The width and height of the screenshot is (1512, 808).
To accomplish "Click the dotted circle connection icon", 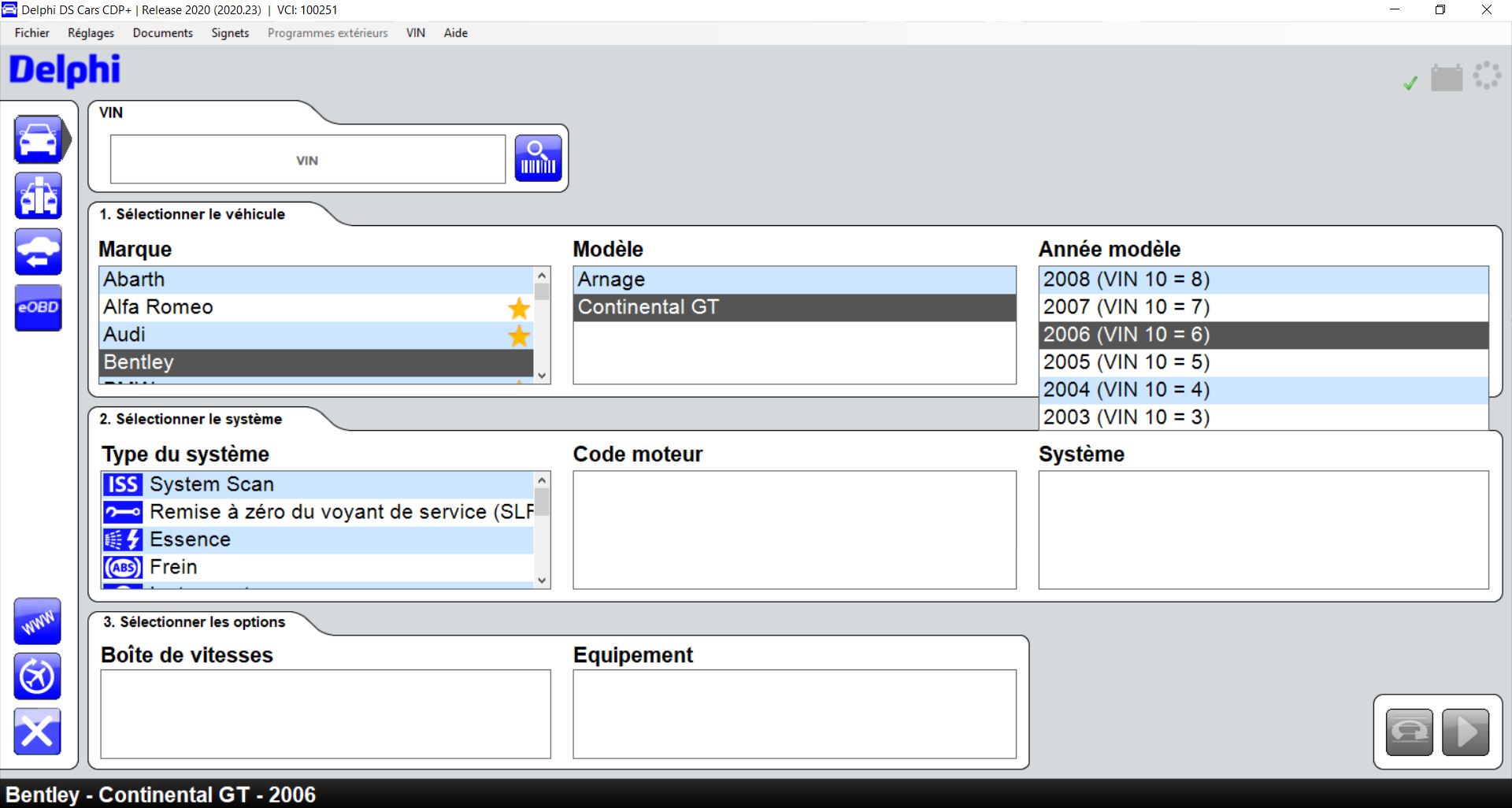I will [1487, 76].
